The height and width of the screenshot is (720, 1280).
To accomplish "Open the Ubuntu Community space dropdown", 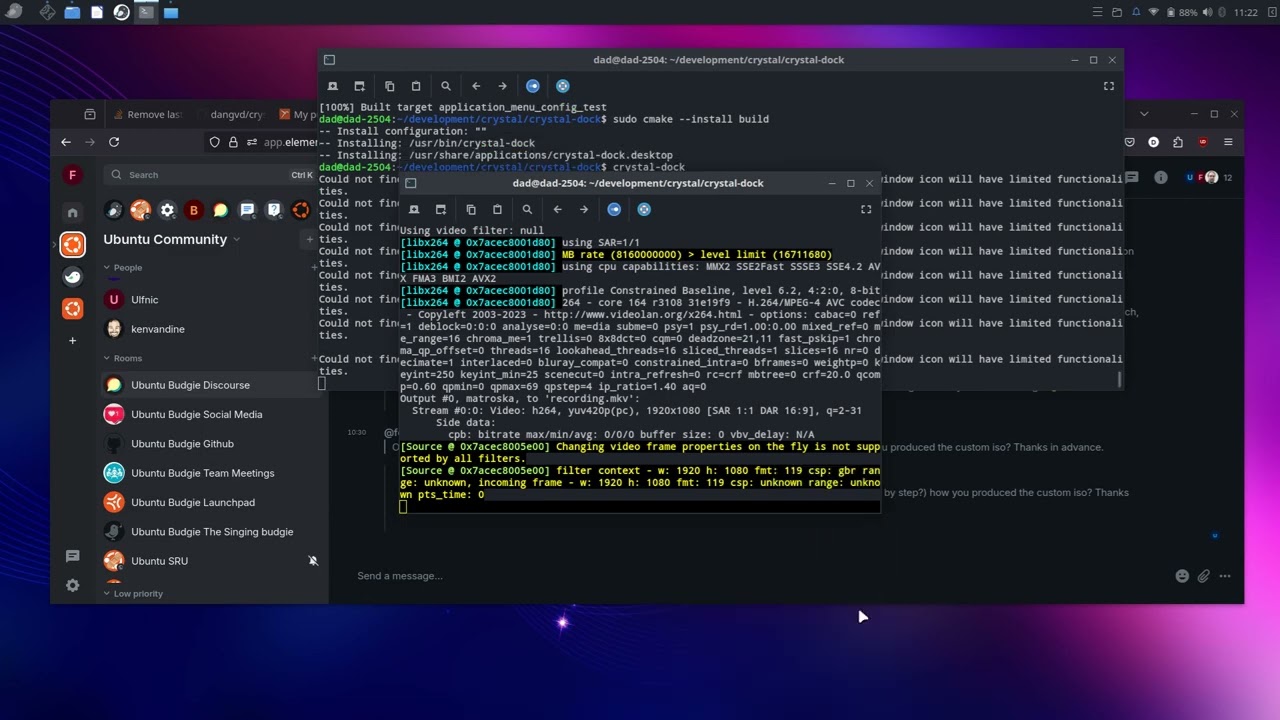I will click(x=237, y=240).
